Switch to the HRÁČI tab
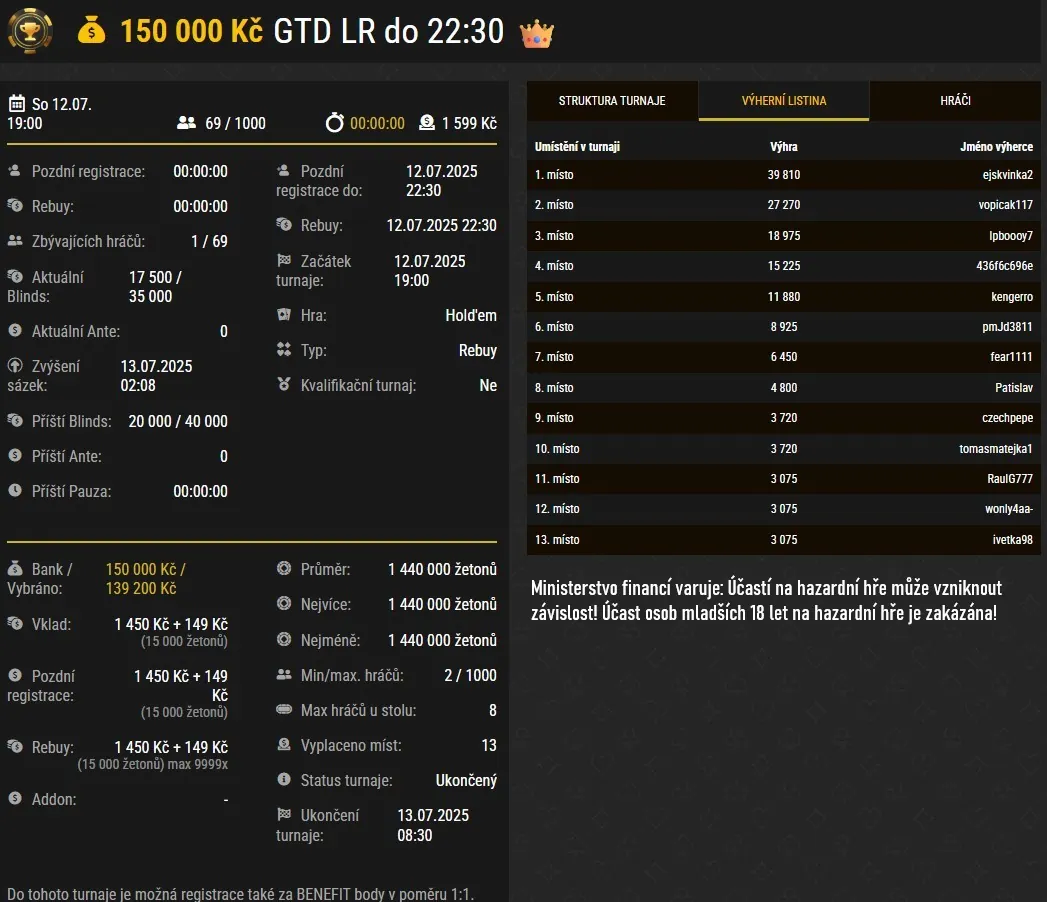 (x=955, y=101)
